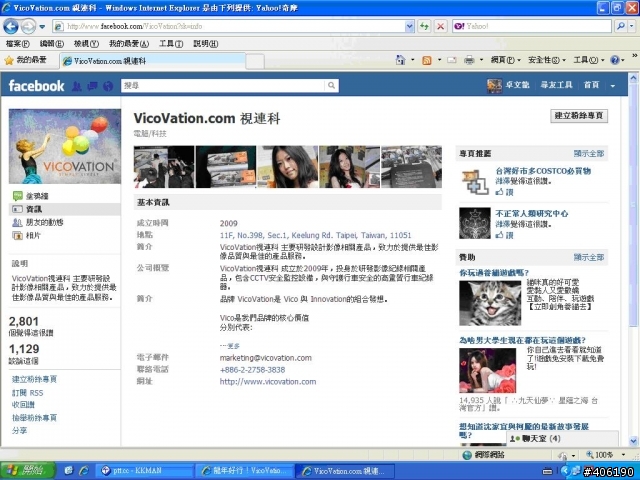640x480 pixels.
Task: Expand the 安全性(S) command bar dropdown
Action: point(547,60)
